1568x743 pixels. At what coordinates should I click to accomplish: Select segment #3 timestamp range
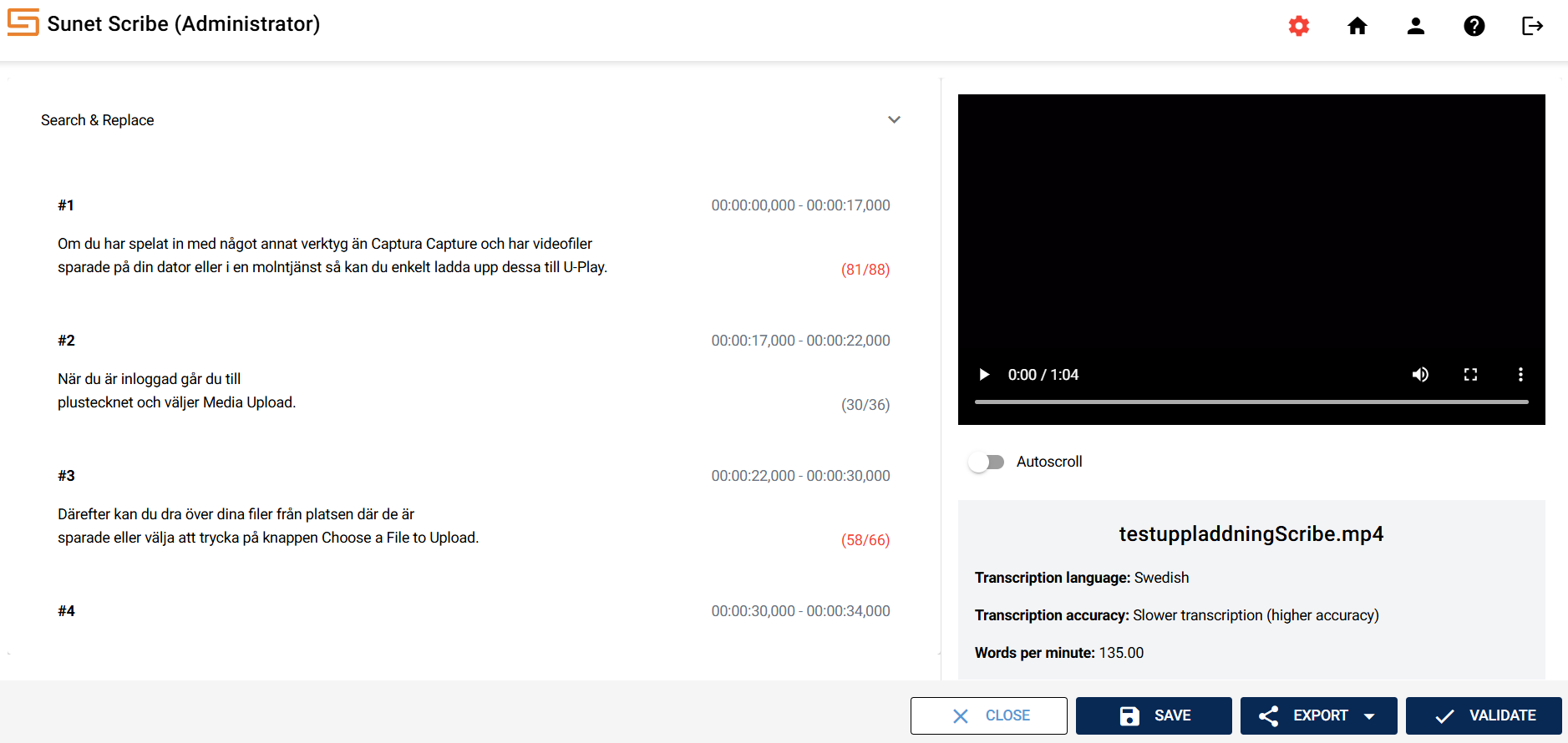[x=800, y=476]
